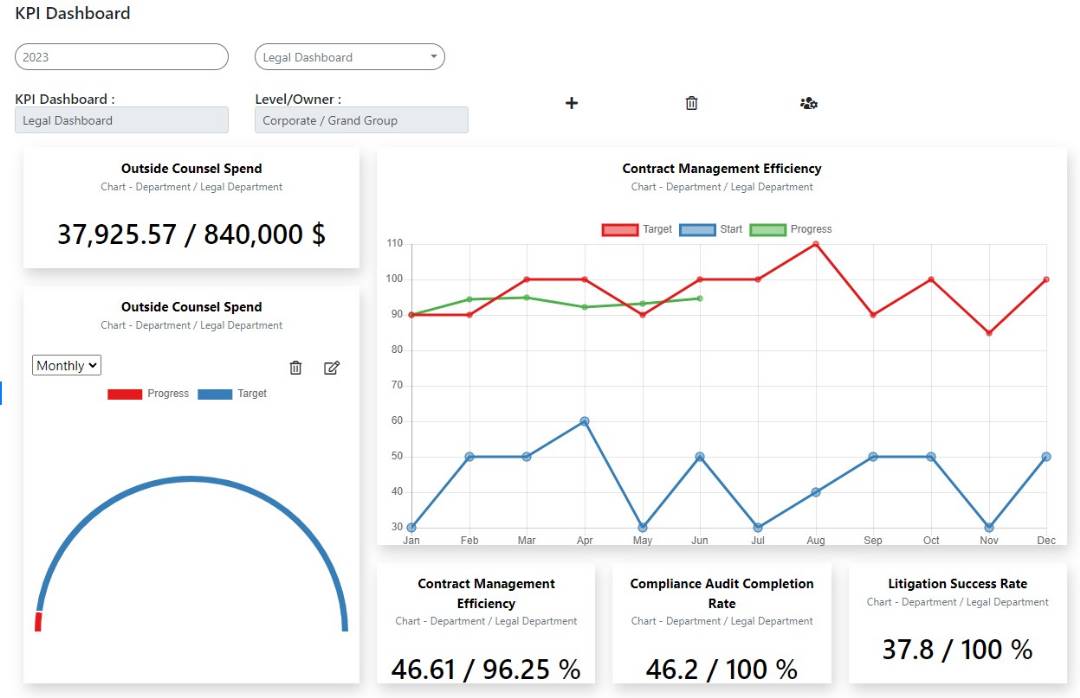
Task: Edit the Outside Counsel Spend gauge chart
Action: point(332,368)
